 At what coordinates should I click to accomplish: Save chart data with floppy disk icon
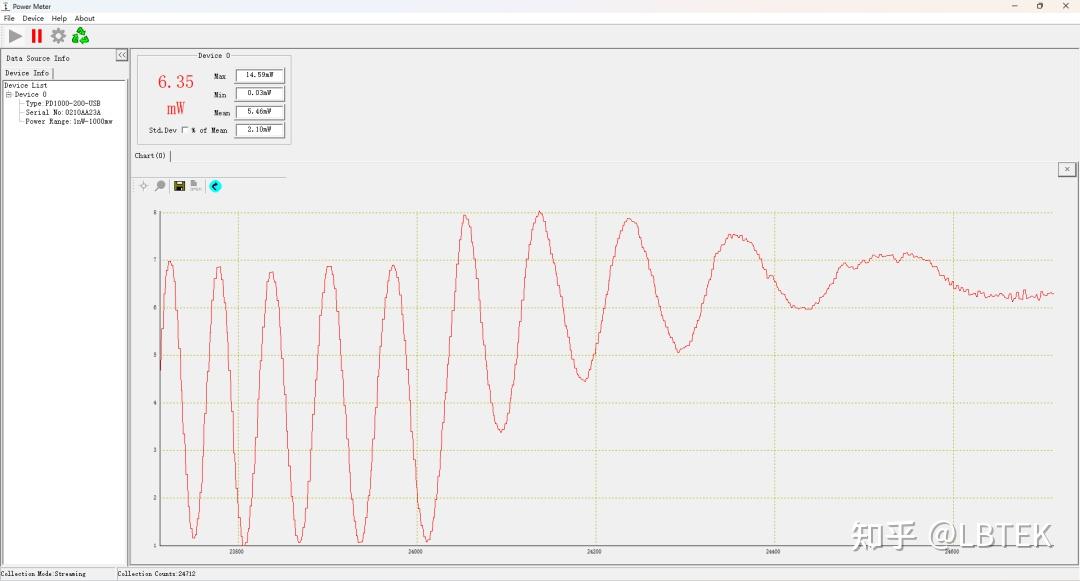click(x=179, y=186)
